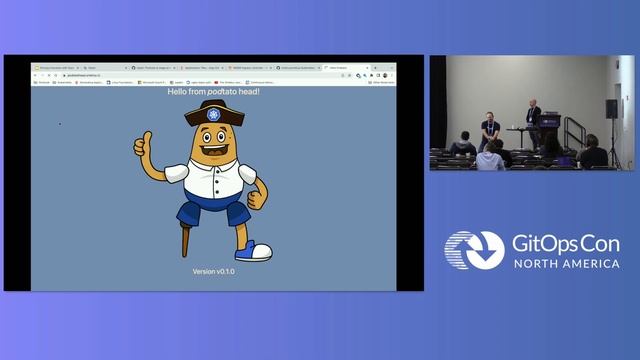The image size is (640, 360).
Task: Click the speaker camera video thumbnail
Action: [x=532, y=113]
